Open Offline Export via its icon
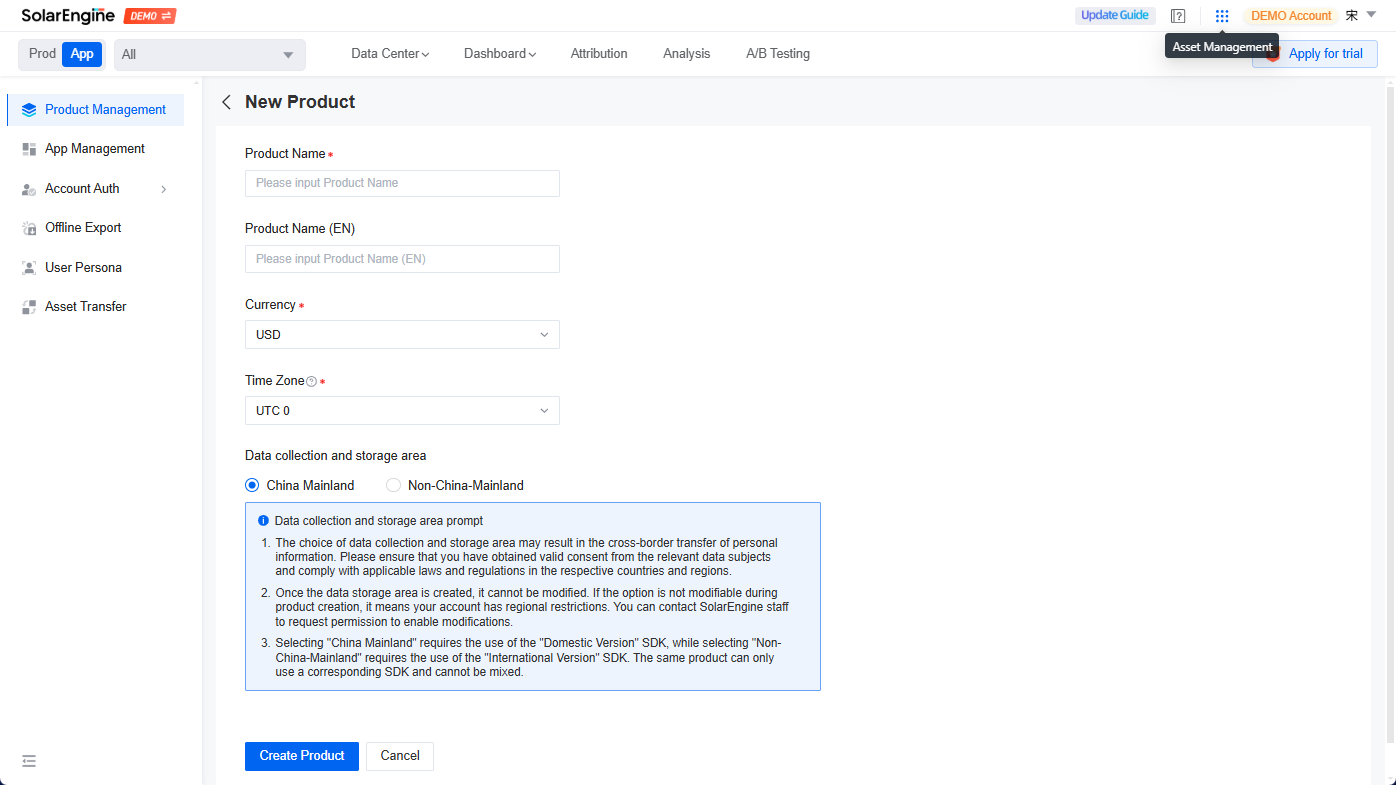The image size is (1396, 785). 29,227
